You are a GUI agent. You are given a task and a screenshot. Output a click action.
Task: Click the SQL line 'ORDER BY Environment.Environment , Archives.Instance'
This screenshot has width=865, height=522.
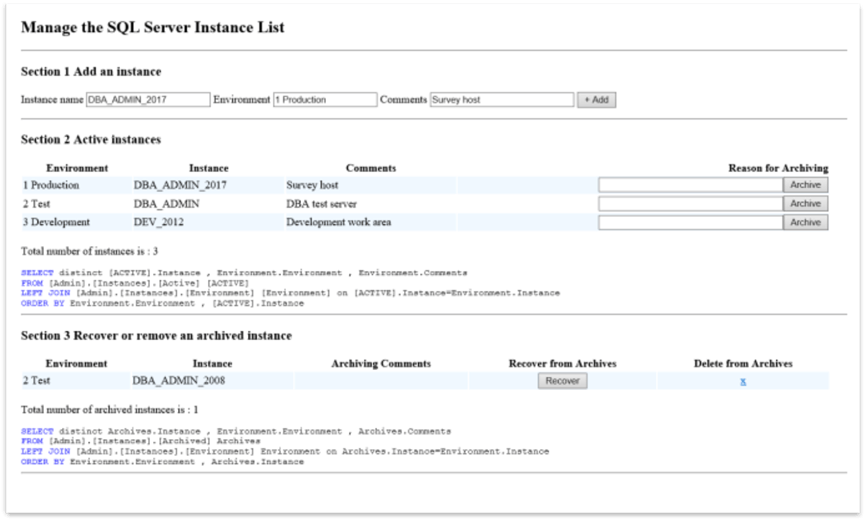pyautogui.click(x=162, y=461)
